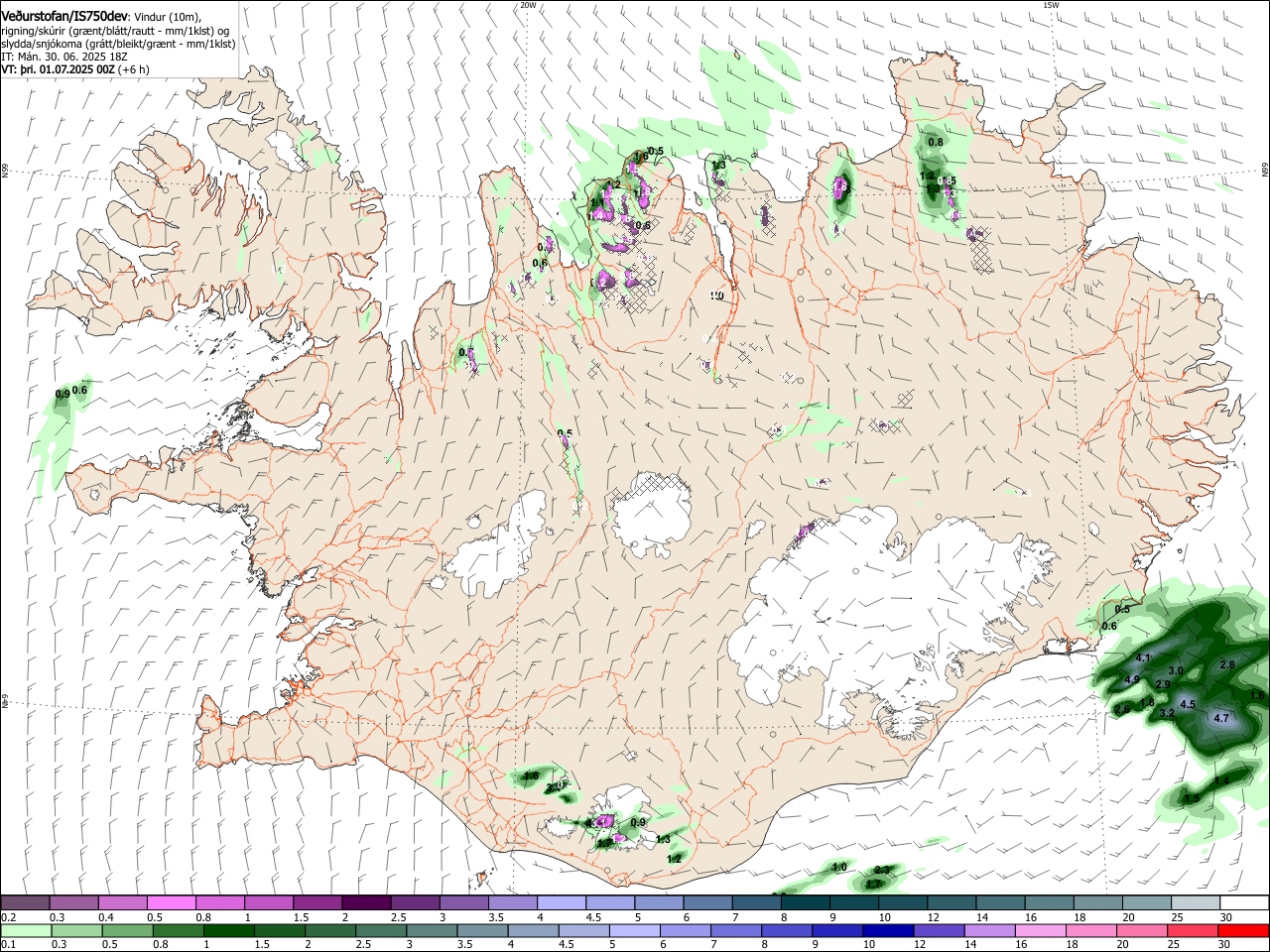Click the 1.4 value on southeast offshore rain band
Screen dimensions: 1270x952
point(1221,781)
